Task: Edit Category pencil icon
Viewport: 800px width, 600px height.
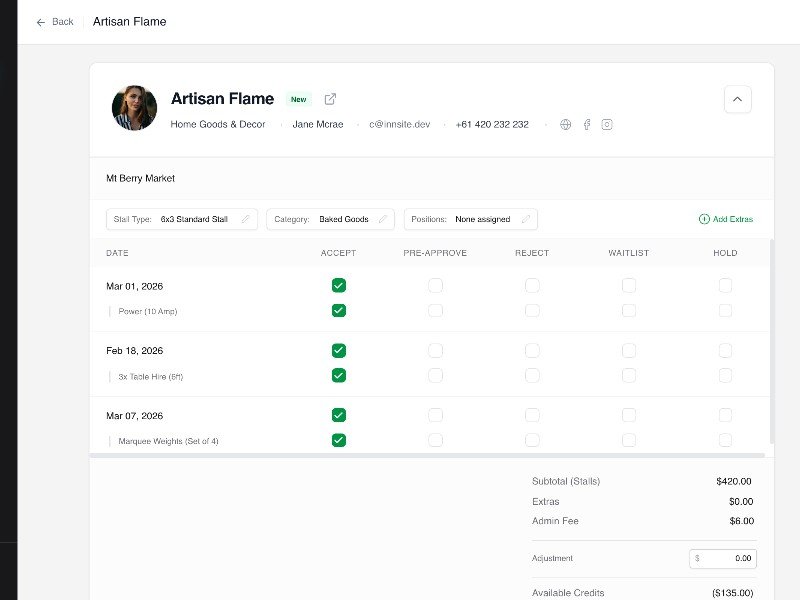Action: (x=382, y=219)
